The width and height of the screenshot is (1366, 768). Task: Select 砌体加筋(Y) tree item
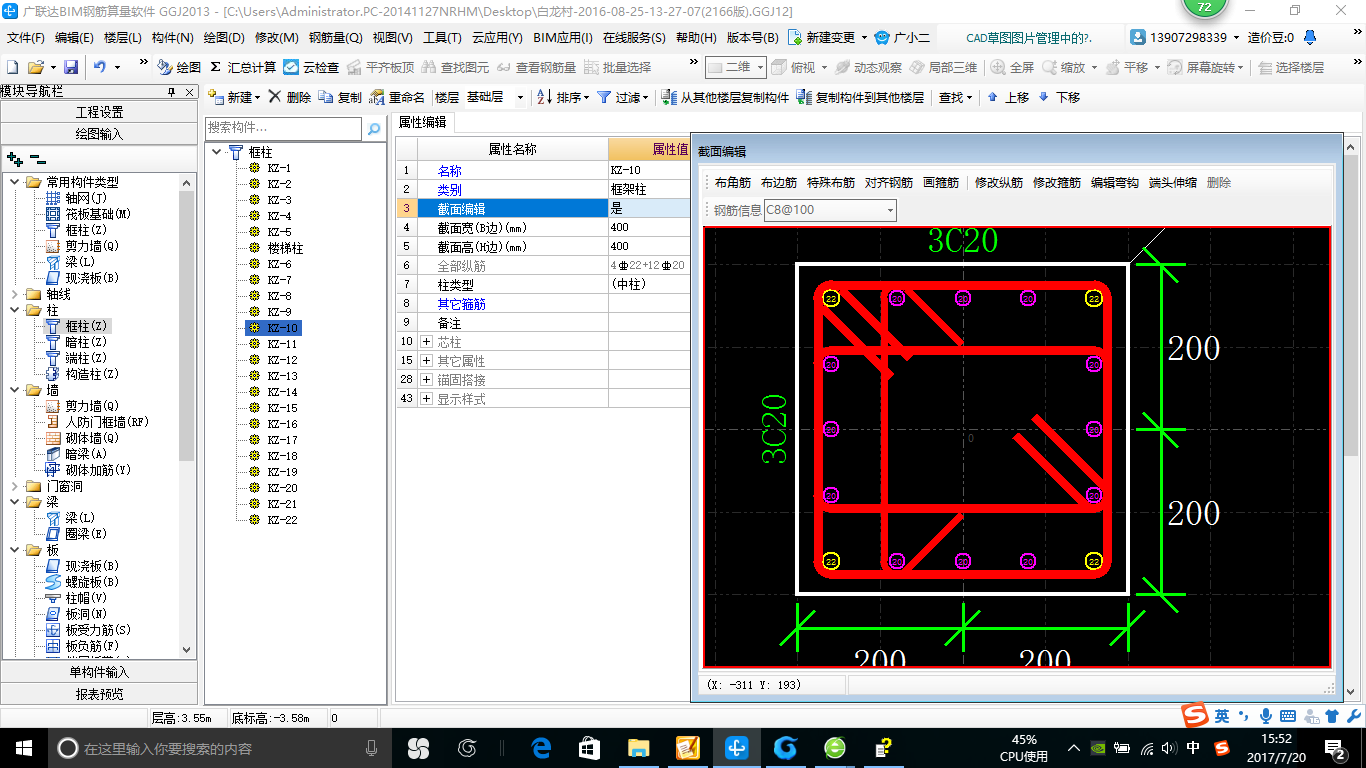[89, 470]
